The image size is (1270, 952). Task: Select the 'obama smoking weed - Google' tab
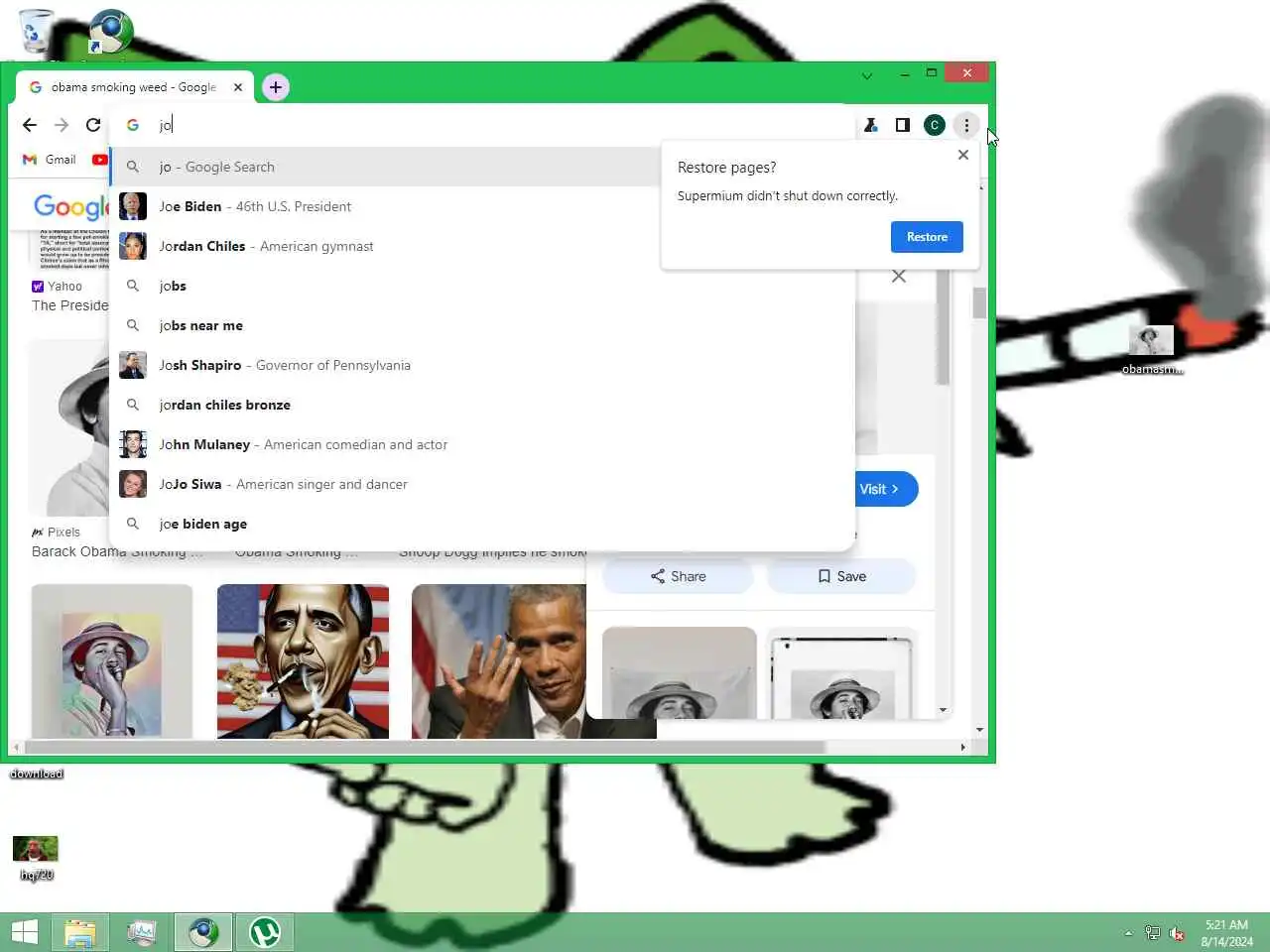pyautogui.click(x=135, y=87)
